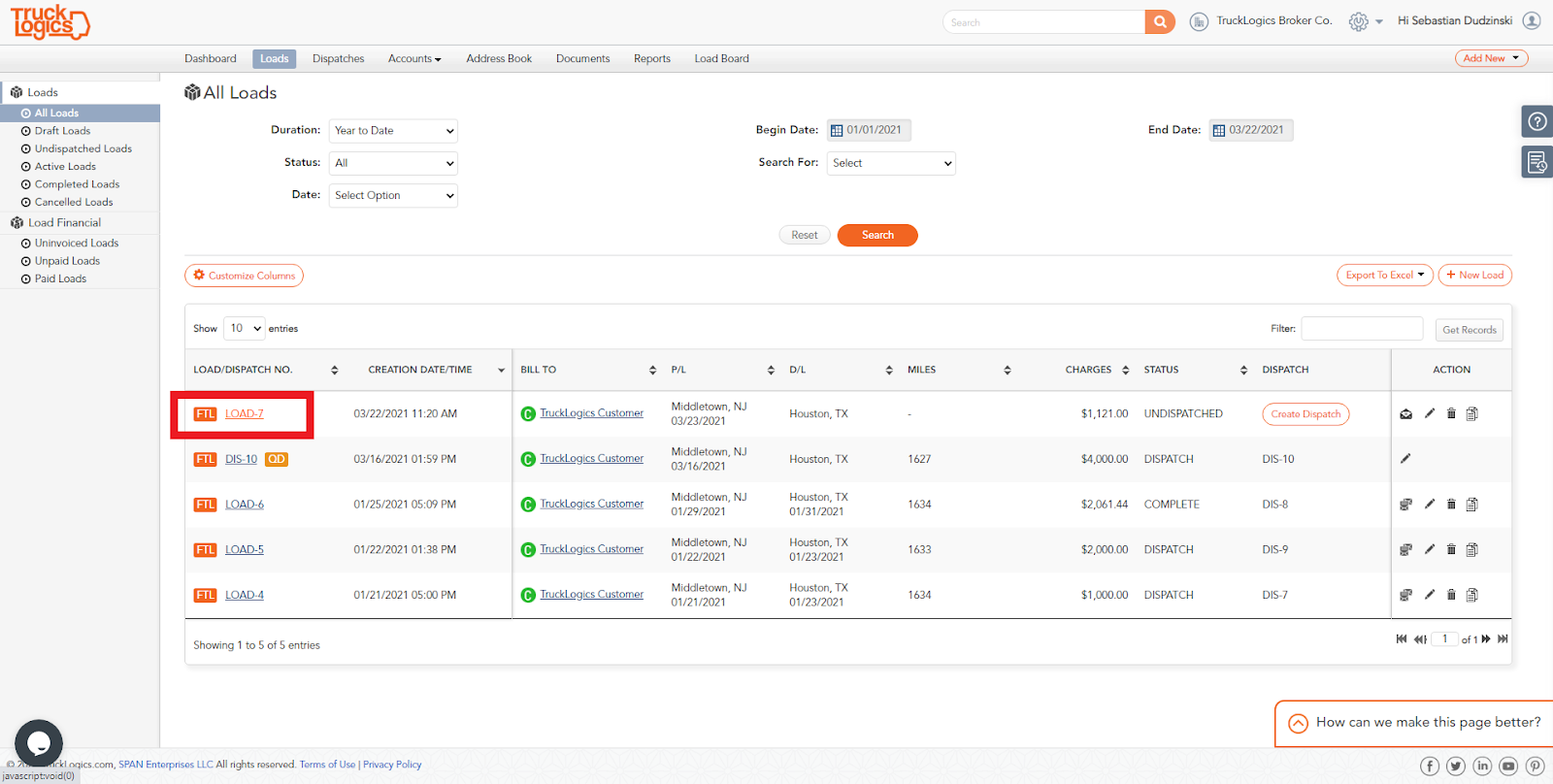The width and height of the screenshot is (1553, 784).
Task: Click the TruckLogics logo
Action: point(50,21)
